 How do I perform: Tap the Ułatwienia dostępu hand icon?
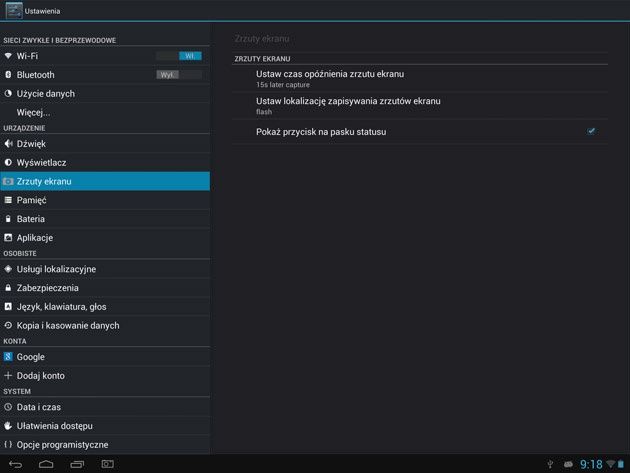coord(8,426)
